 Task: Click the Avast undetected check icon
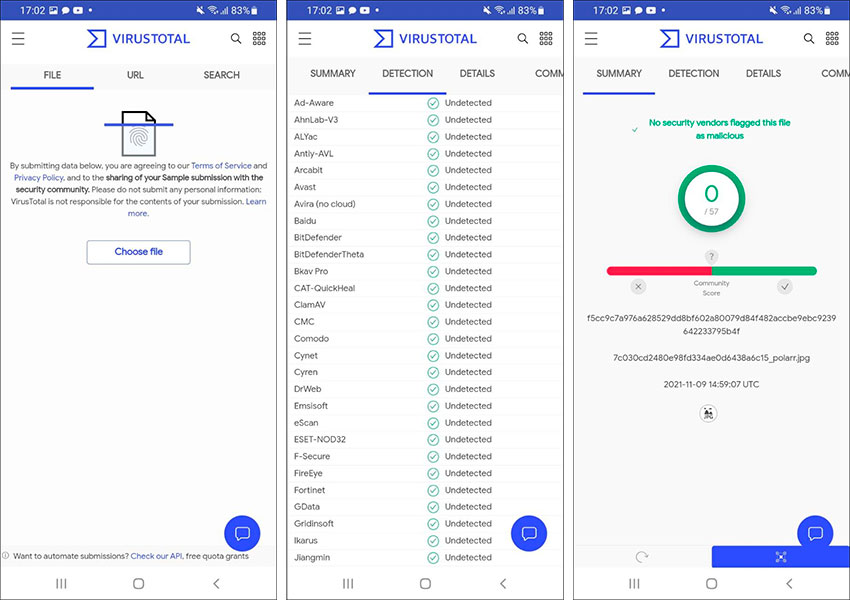pyautogui.click(x=433, y=187)
